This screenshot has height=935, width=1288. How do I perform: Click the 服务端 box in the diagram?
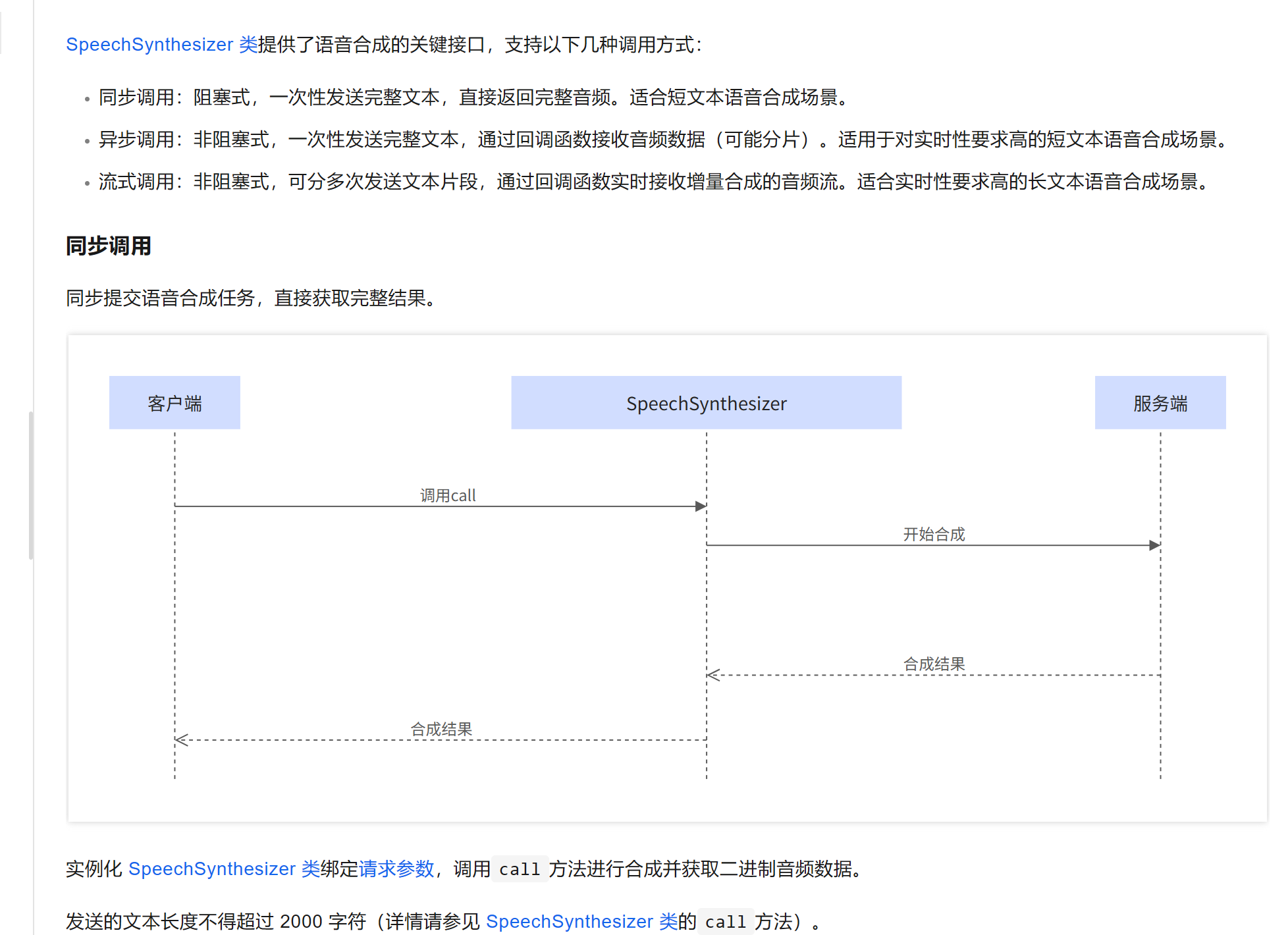tap(1160, 403)
